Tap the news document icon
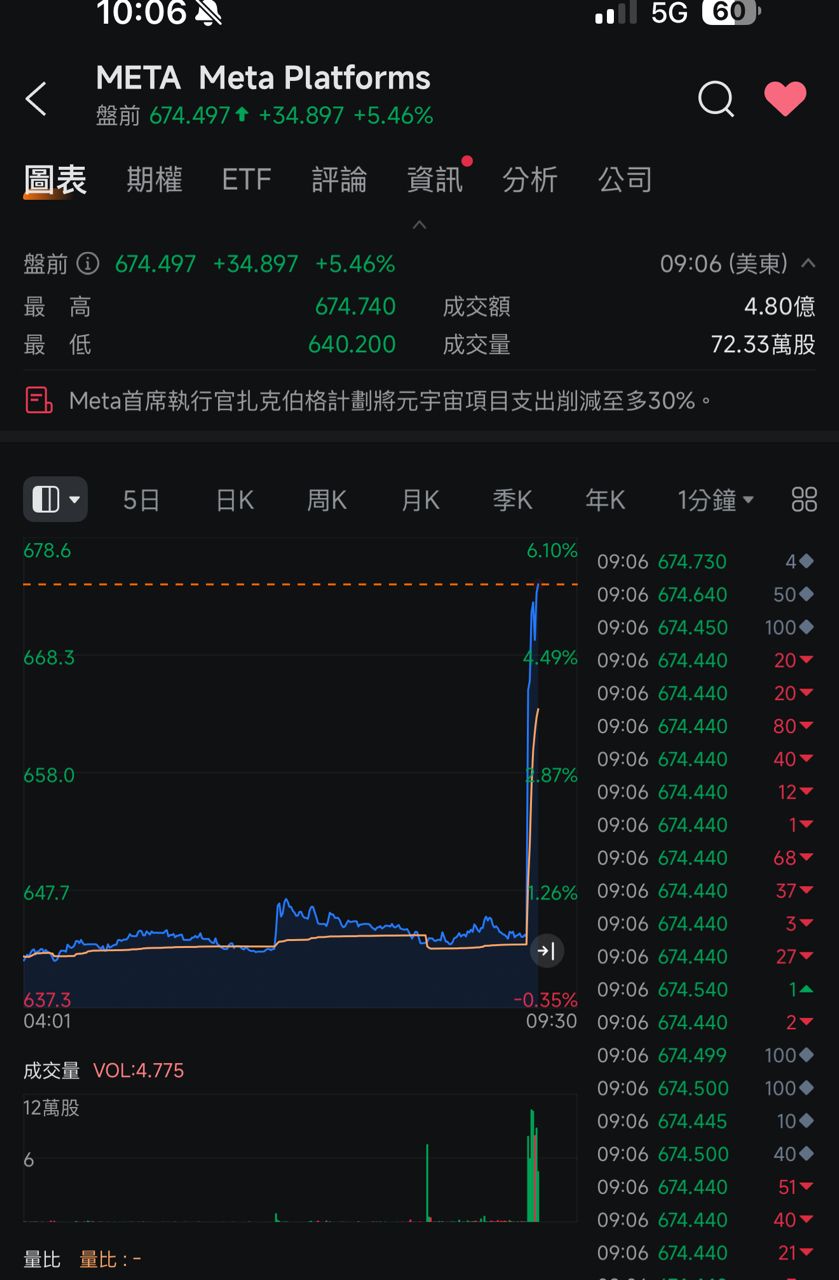This screenshot has width=839, height=1280. pyautogui.click(x=39, y=401)
